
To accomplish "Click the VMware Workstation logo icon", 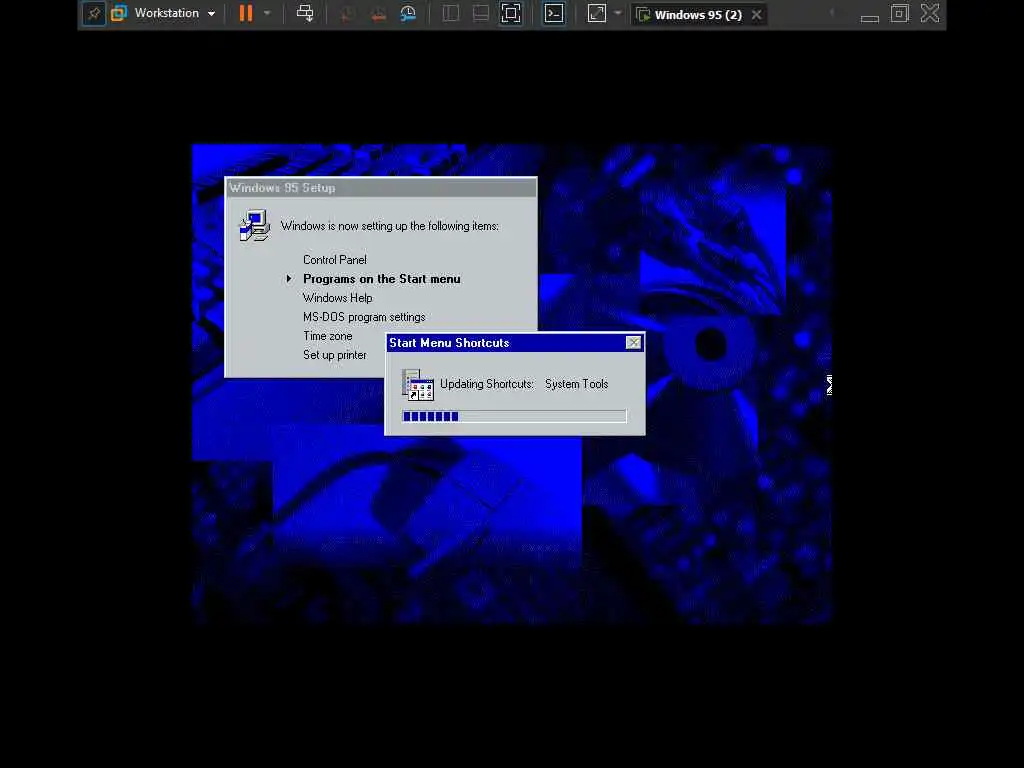I will tap(119, 13).
